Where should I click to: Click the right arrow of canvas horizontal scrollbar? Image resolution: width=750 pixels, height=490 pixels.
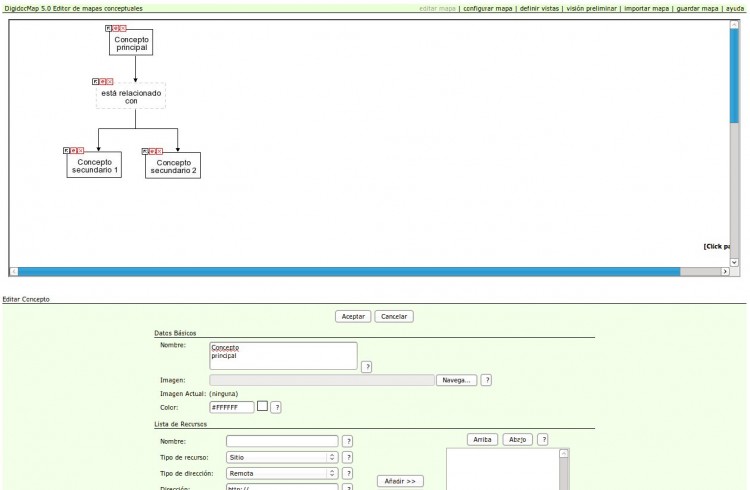pos(725,271)
